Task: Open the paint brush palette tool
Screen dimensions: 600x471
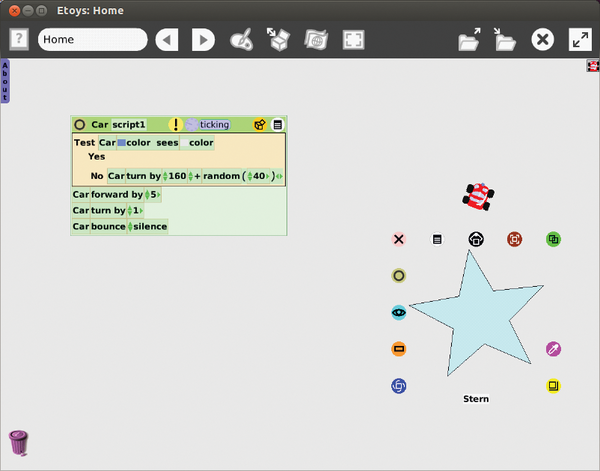Action: (x=241, y=39)
